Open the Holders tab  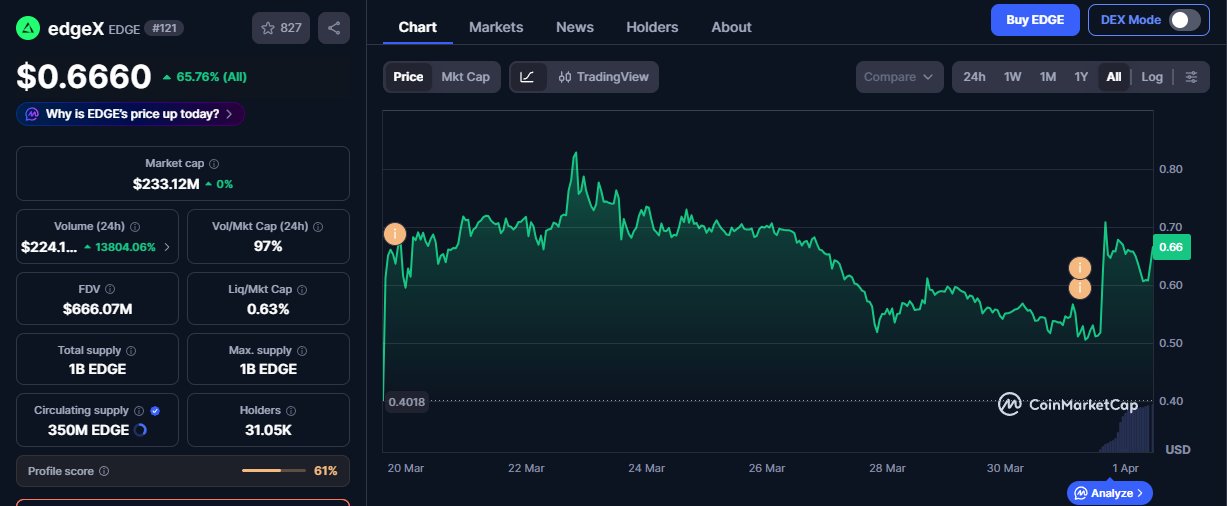[x=652, y=27]
